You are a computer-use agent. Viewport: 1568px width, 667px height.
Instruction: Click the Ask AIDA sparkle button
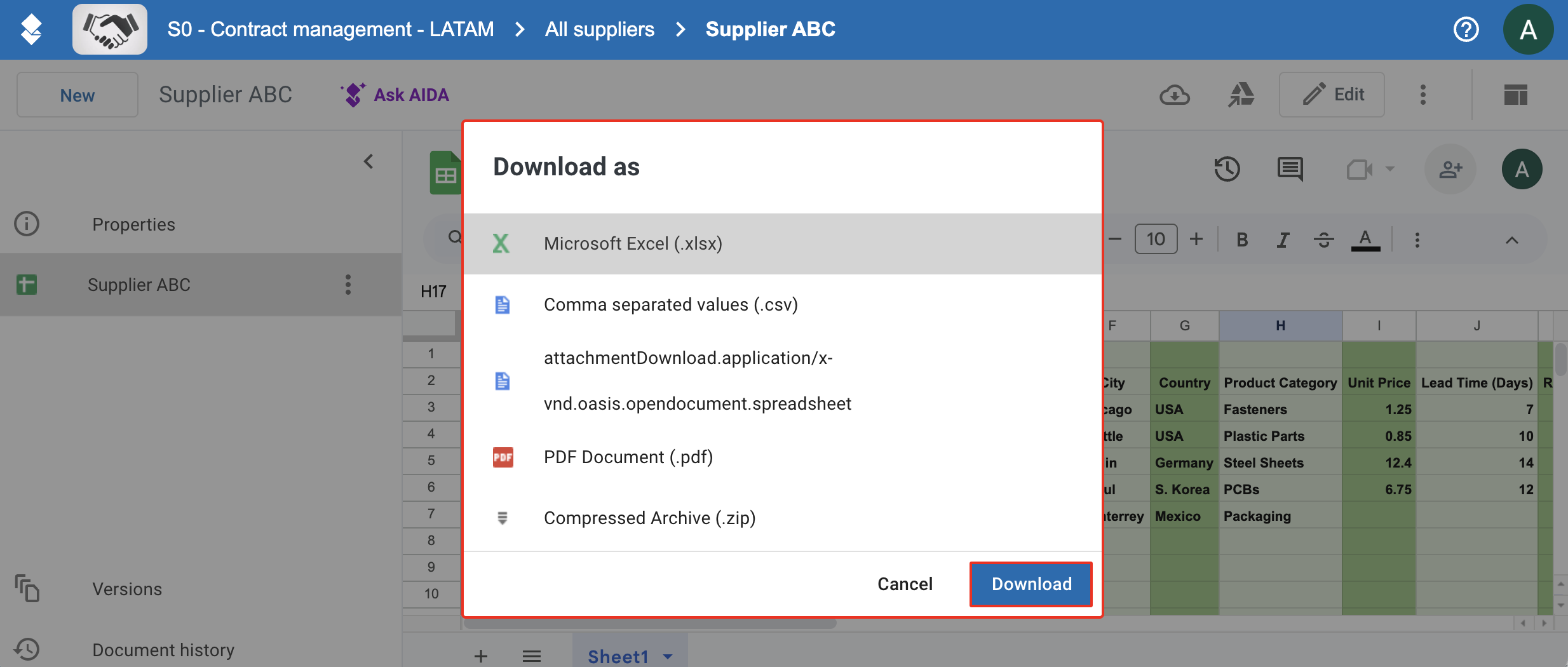(x=395, y=95)
